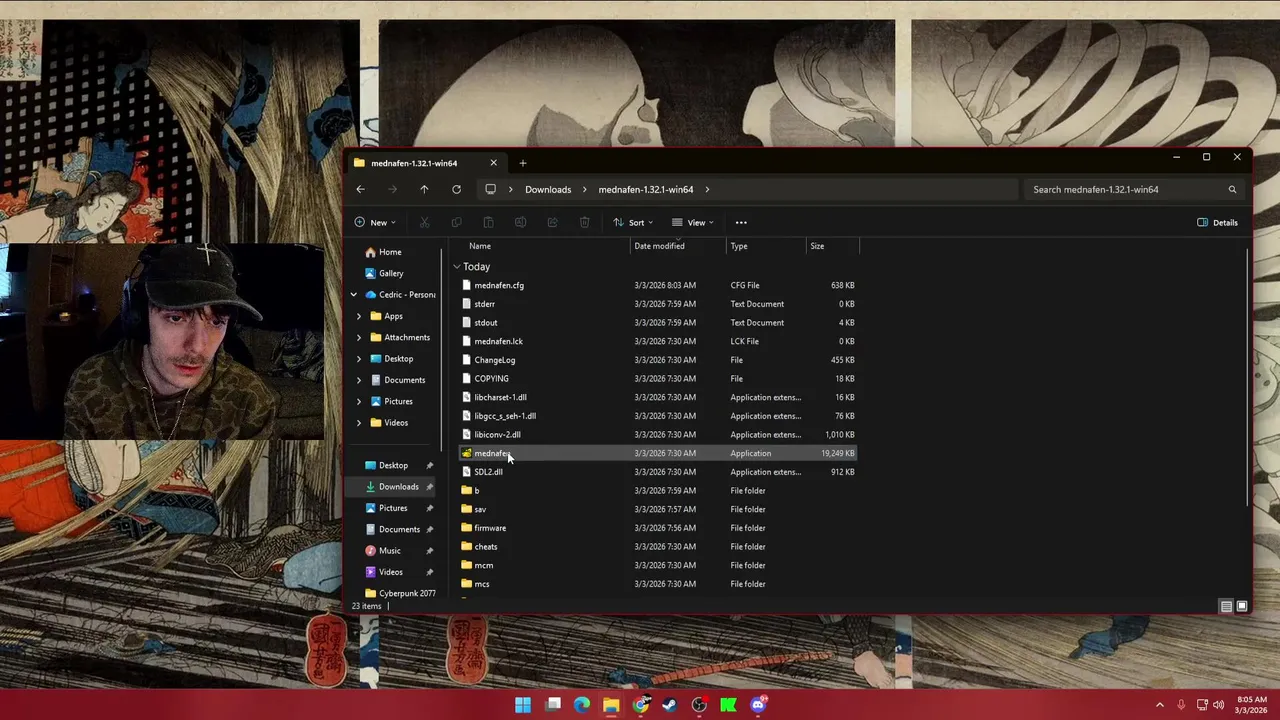Image resolution: width=1280 pixels, height=720 pixels.
Task: Expand the OneDrive Videos node
Action: point(359,423)
